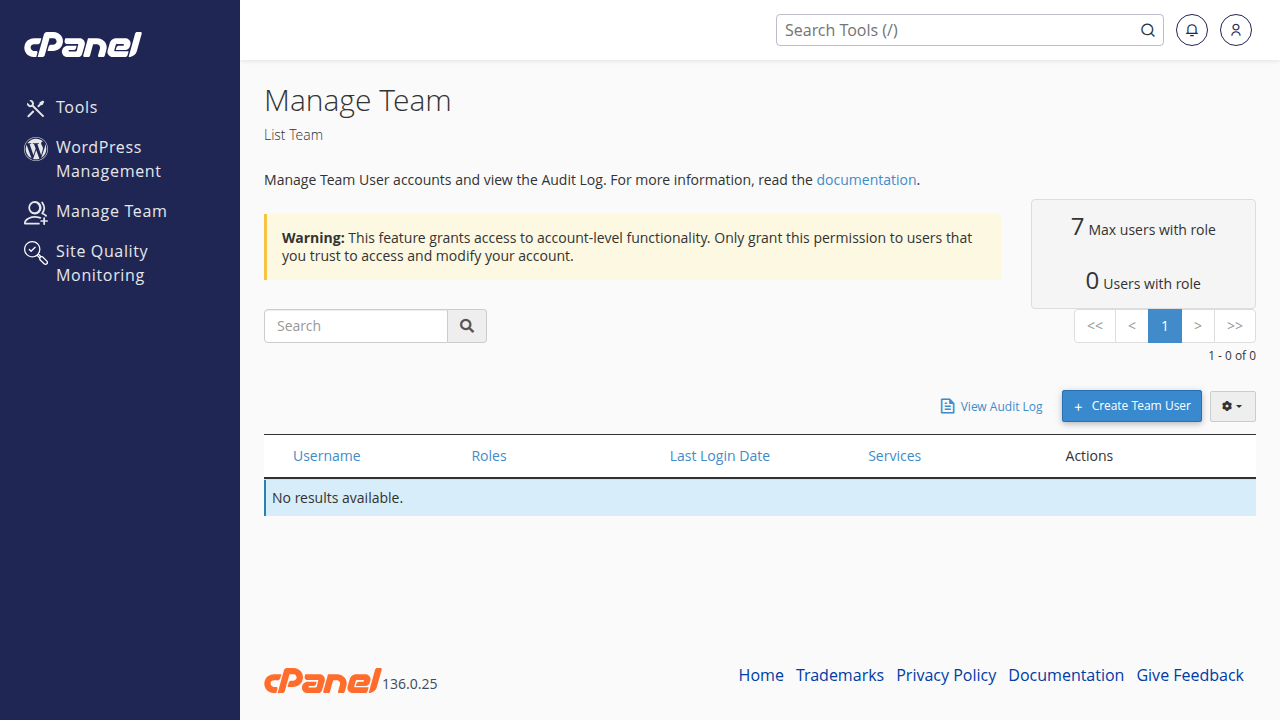The image size is (1280, 720).
Task: Click the 'No results available.' row
Action: click(x=760, y=497)
